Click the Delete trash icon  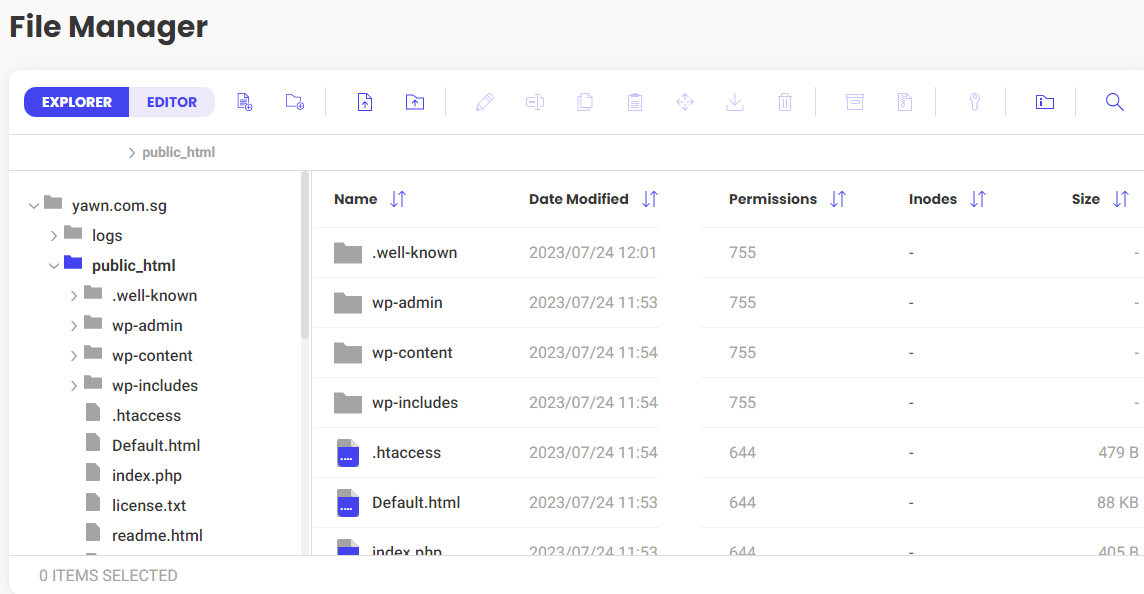[785, 102]
